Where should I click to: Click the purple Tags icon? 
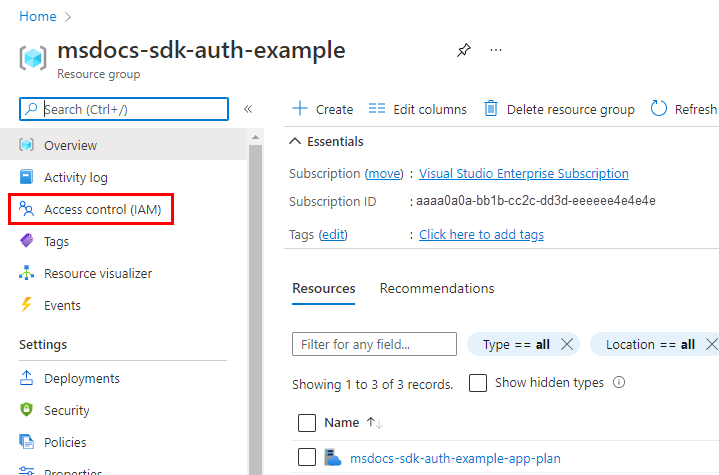tap(27, 240)
